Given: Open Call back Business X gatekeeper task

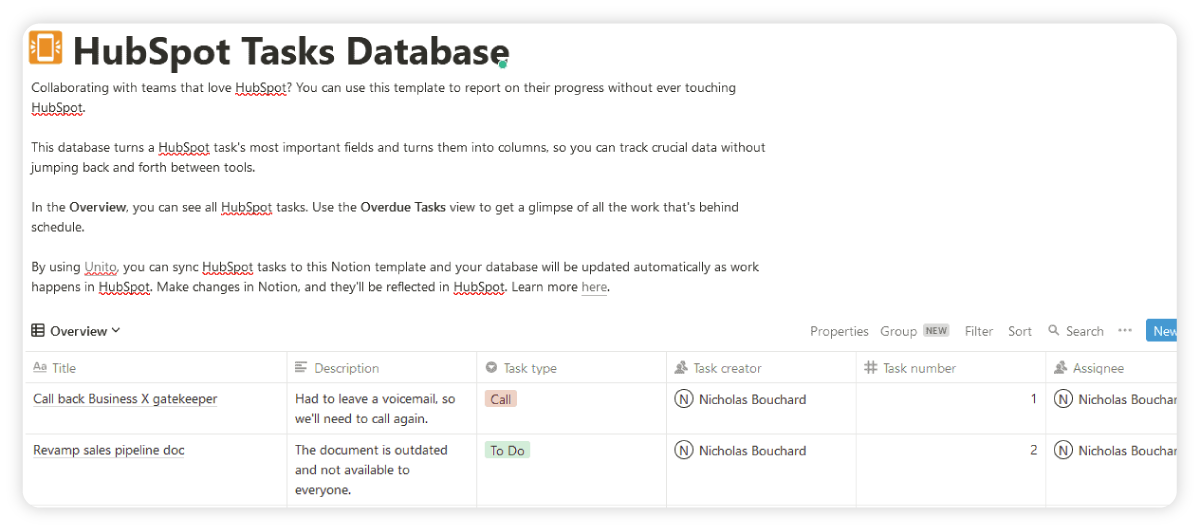Looking at the screenshot, I should tap(125, 399).
